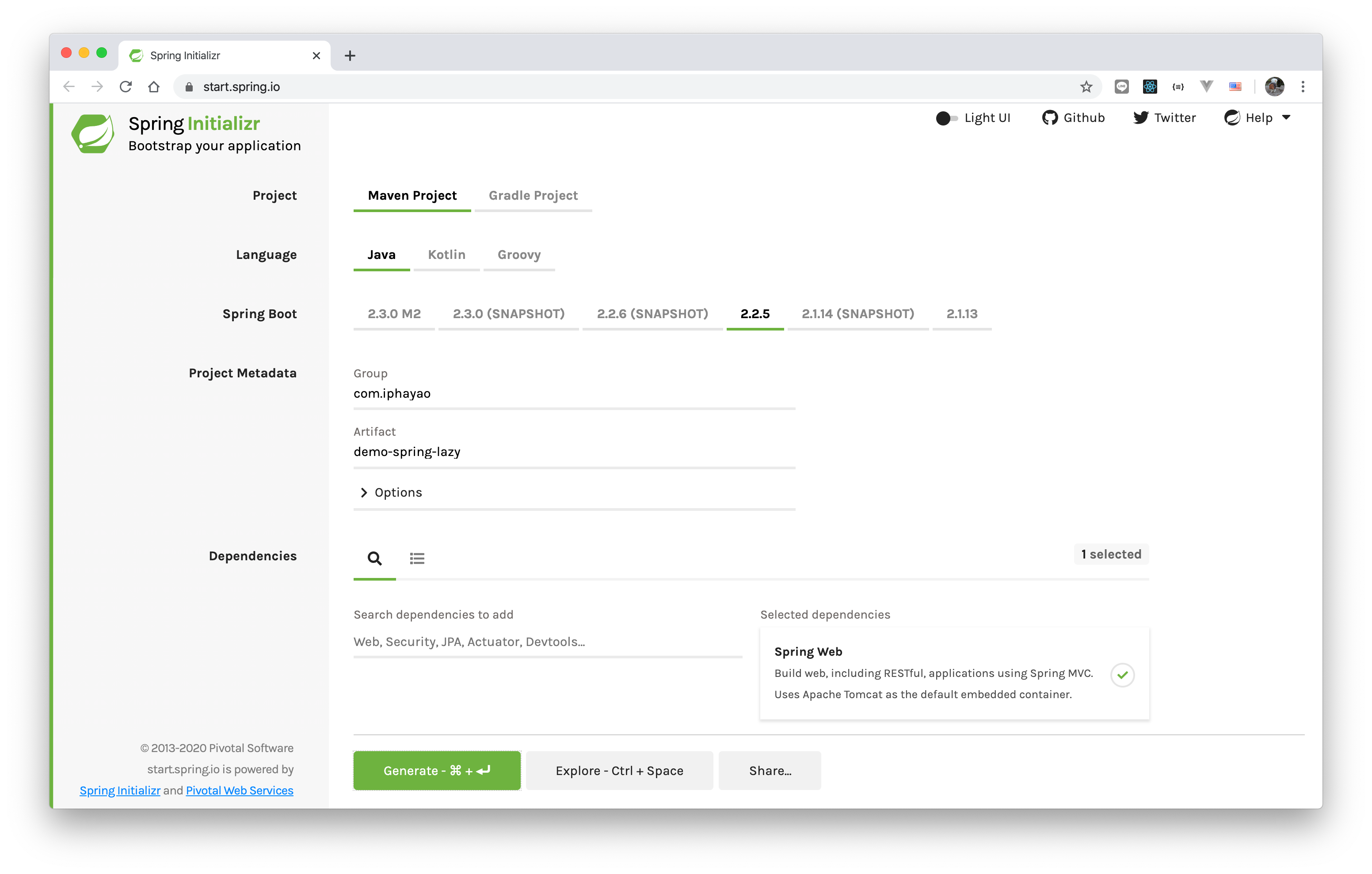This screenshot has height=874, width=1372.
Task: Switch to the Gradle Project tab
Action: pyautogui.click(x=533, y=195)
